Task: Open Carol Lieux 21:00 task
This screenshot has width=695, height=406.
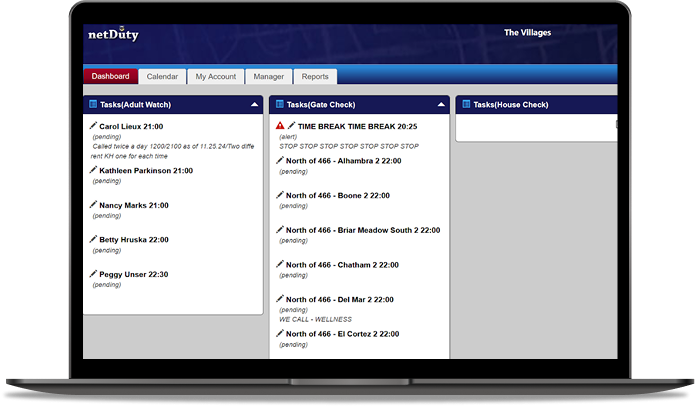Action: (x=131, y=126)
